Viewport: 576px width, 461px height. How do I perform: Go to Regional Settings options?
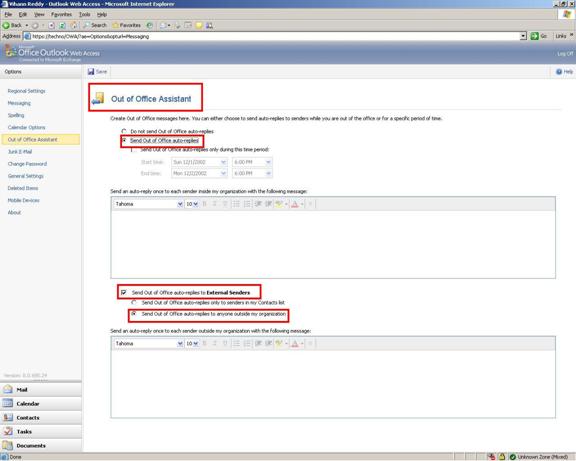tap(26, 91)
